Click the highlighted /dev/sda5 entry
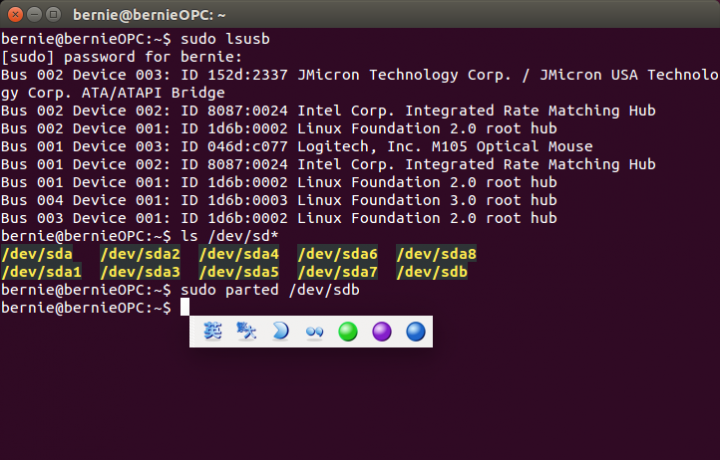 [239, 272]
